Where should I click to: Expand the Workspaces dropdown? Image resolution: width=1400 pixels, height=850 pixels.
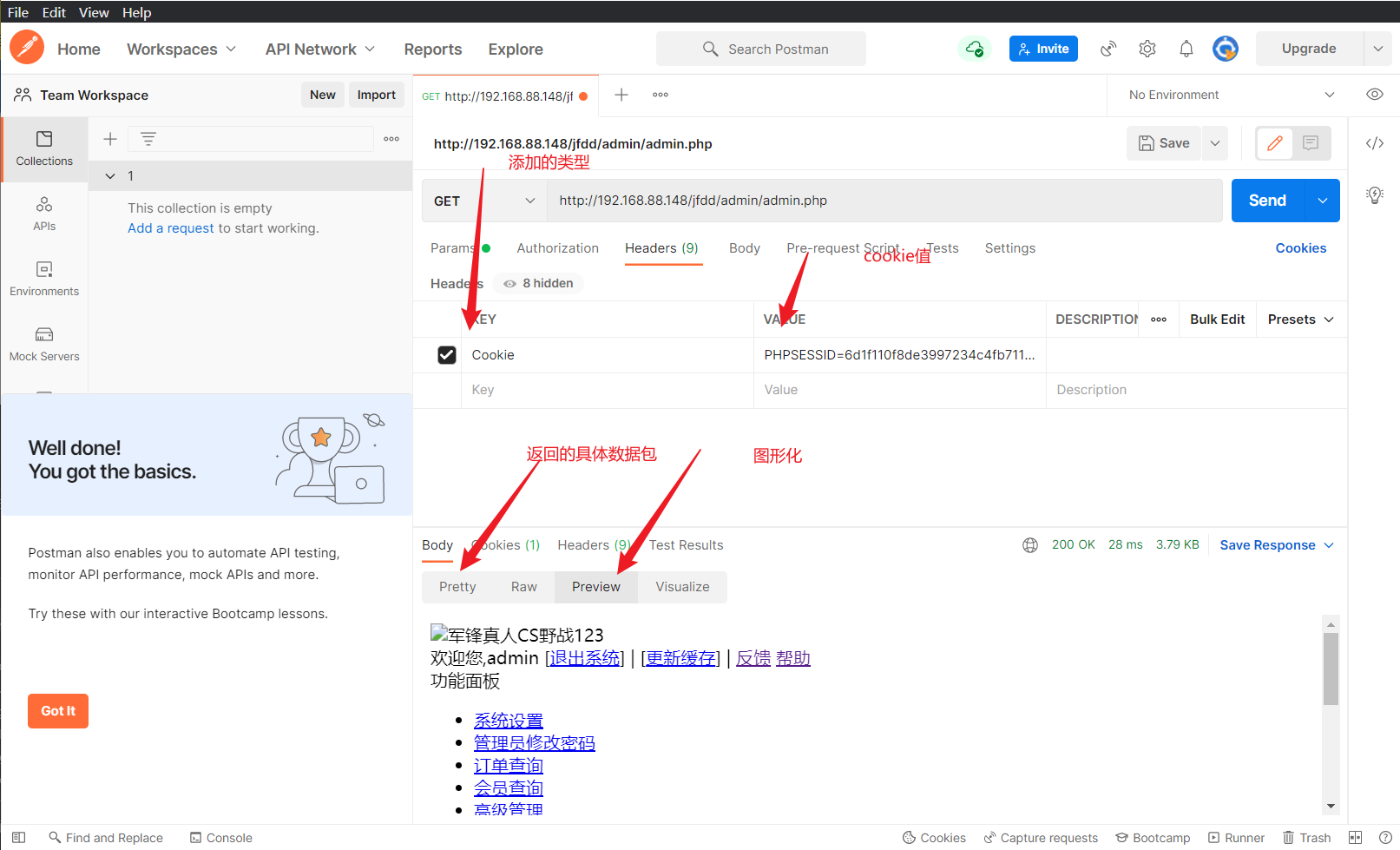[181, 49]
